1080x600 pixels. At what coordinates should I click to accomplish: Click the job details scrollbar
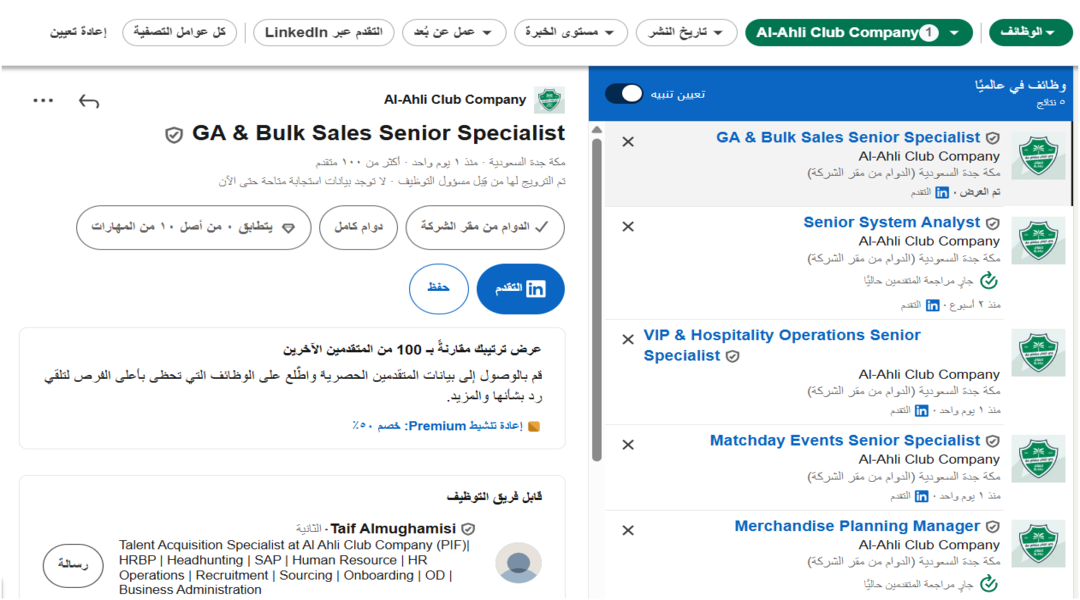597,300
